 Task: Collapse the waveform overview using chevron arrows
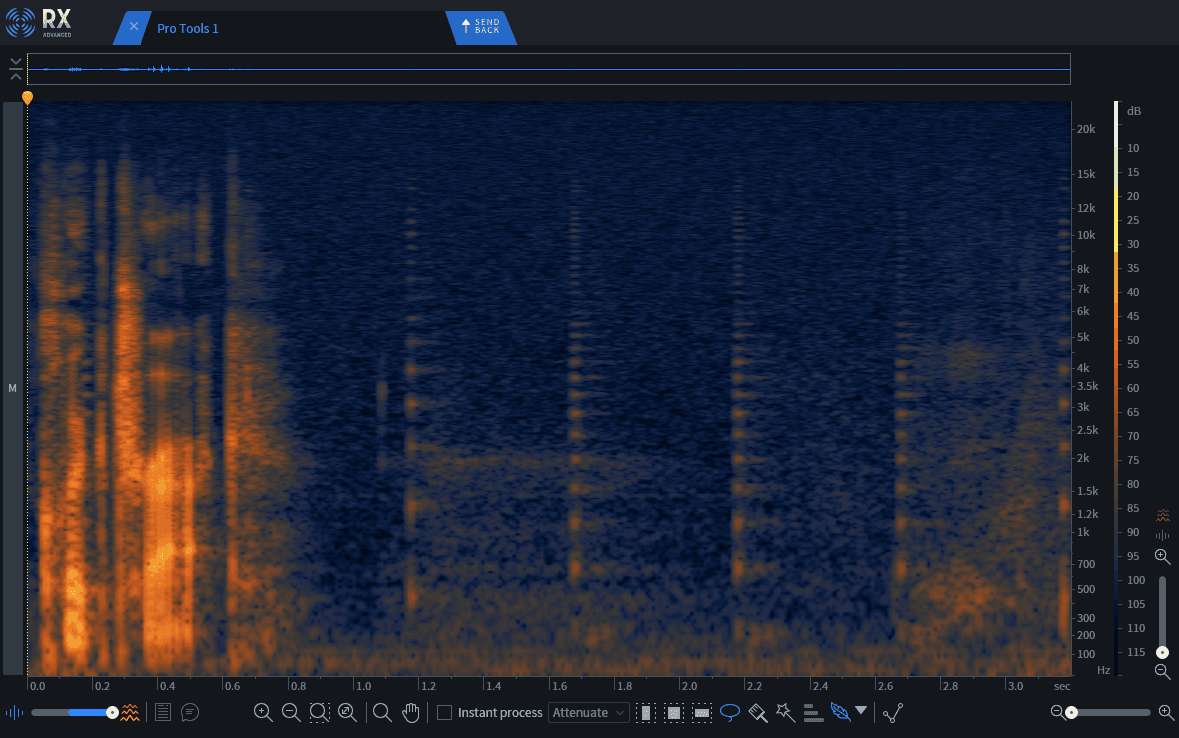[15, 68]
